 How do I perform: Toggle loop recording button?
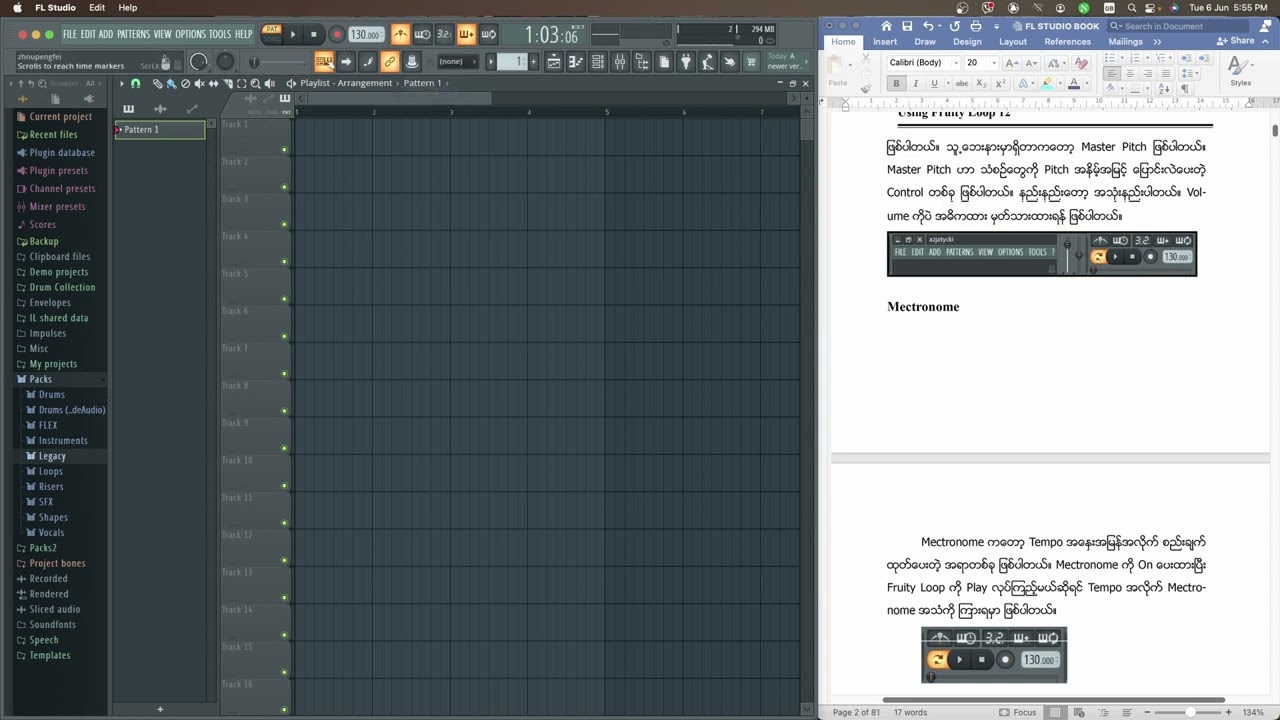point(489,34)
